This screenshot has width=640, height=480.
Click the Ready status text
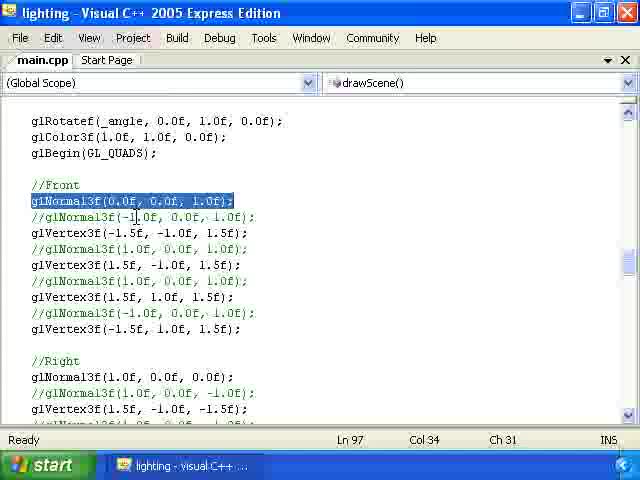24,440
